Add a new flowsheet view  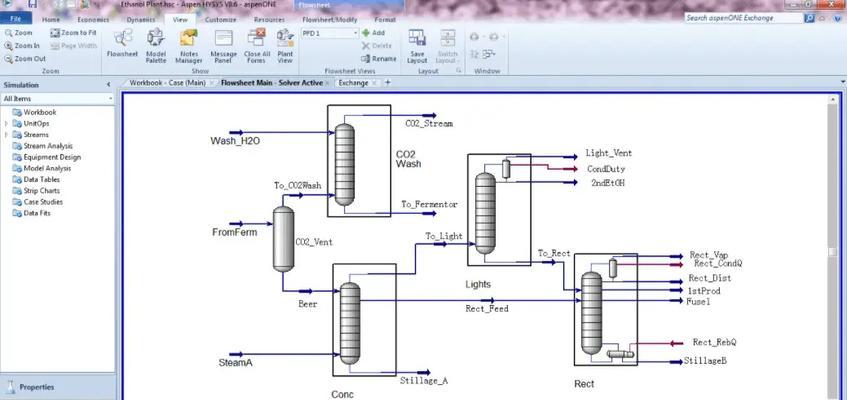tap(373, 33)
